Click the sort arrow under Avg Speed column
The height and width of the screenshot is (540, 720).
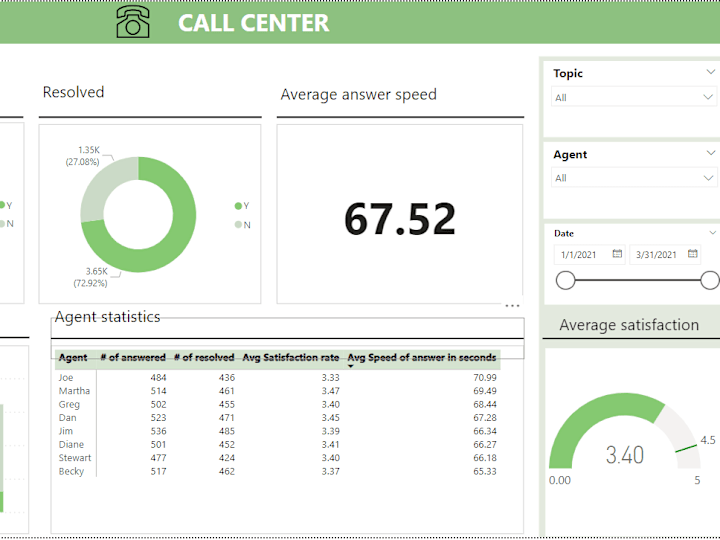click(351, 366)
